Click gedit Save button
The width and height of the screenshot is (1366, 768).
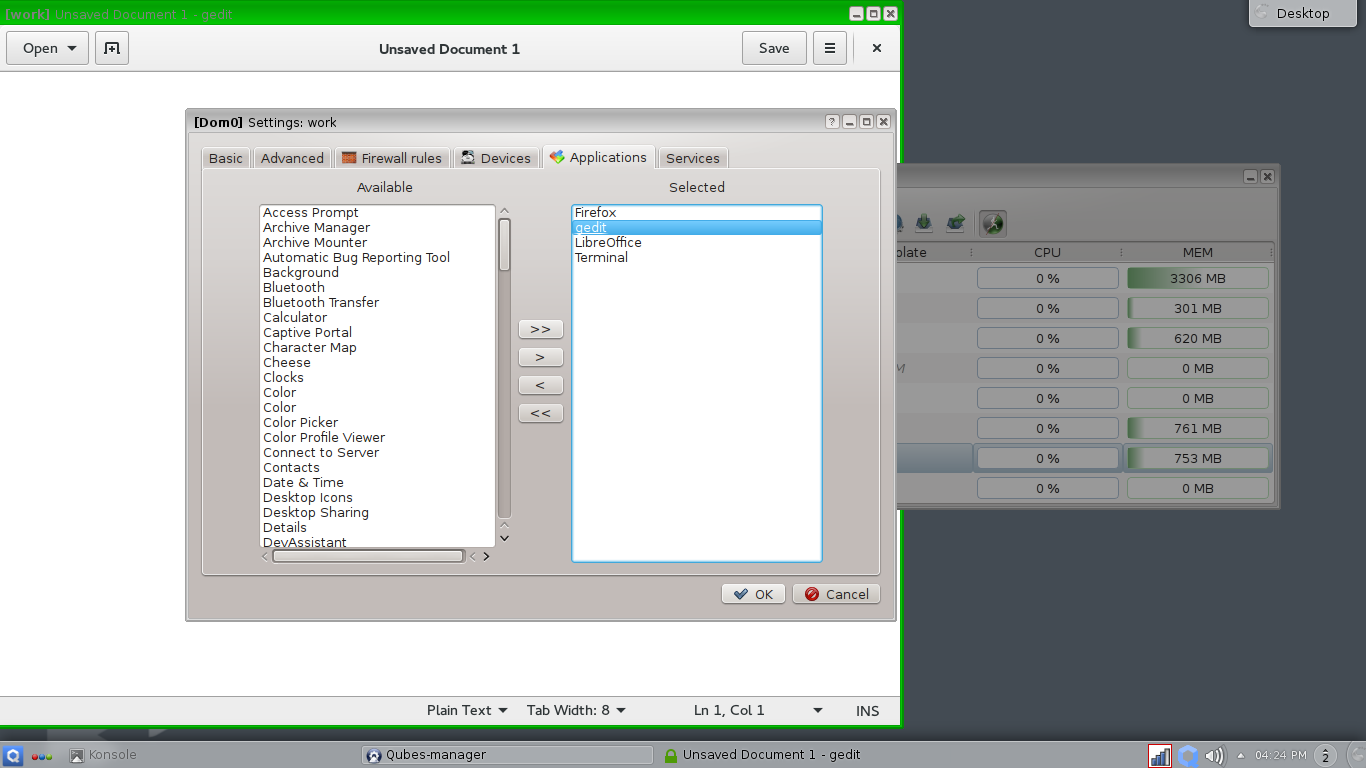pyautogui.click(x=774, y=48)
